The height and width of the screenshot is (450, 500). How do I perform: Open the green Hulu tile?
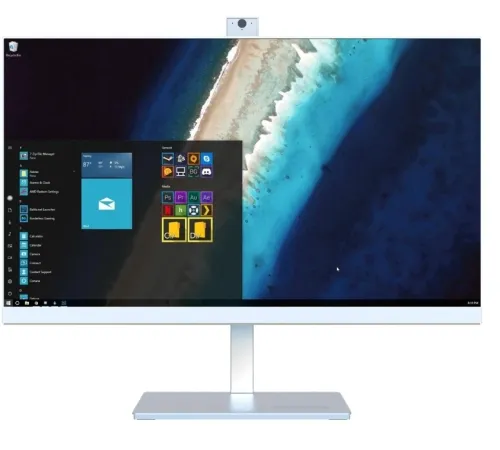181,210
